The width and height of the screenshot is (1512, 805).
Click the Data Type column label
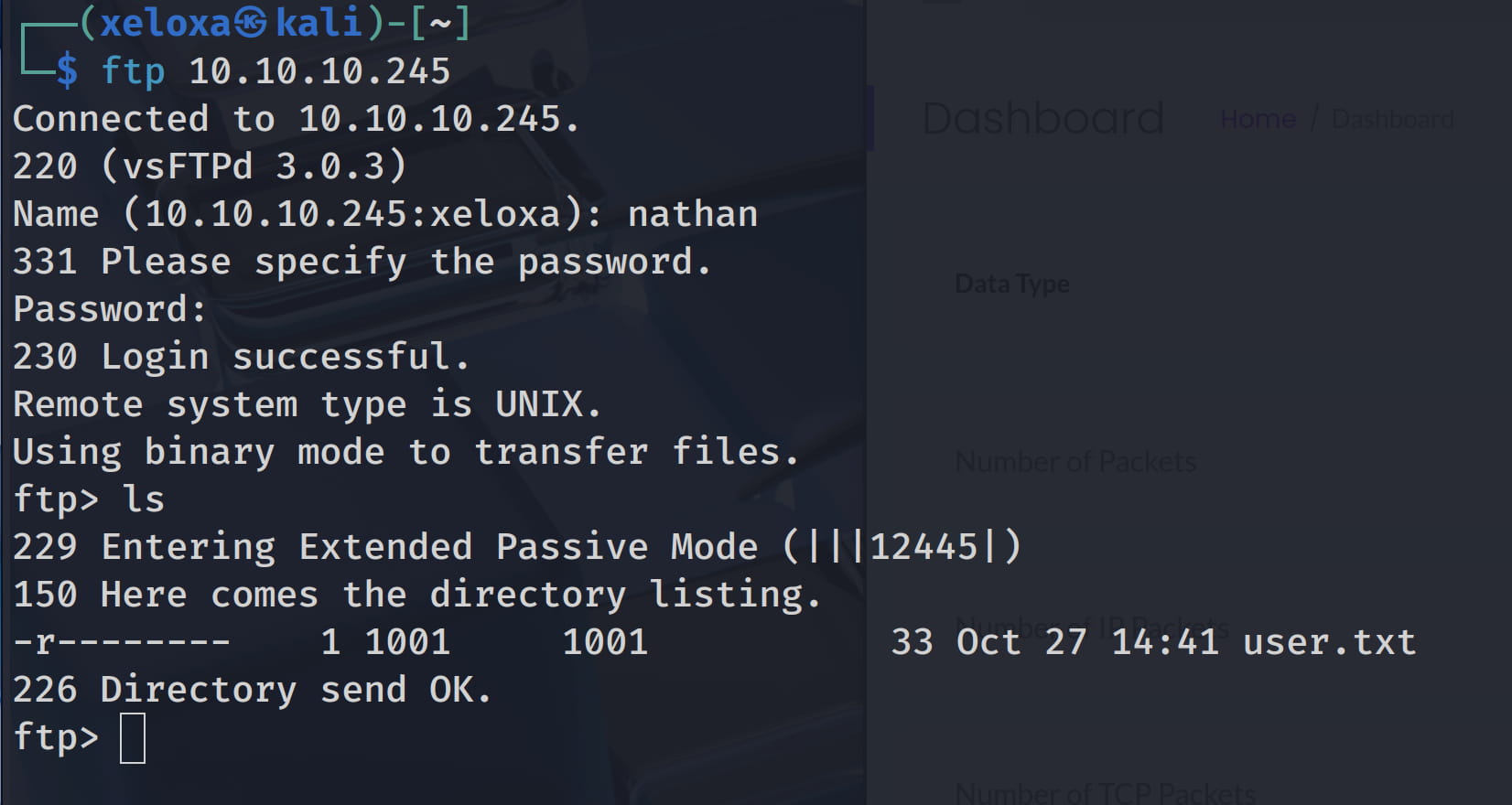click(1011, 284)
